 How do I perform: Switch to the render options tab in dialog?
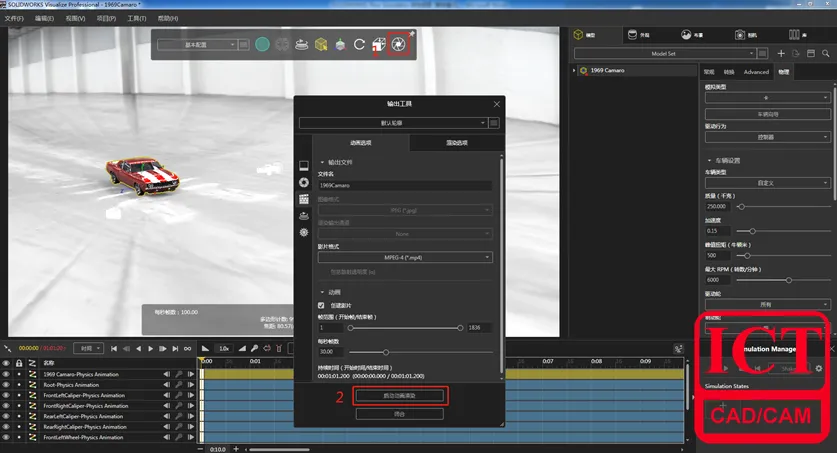(x=457, y=143)
